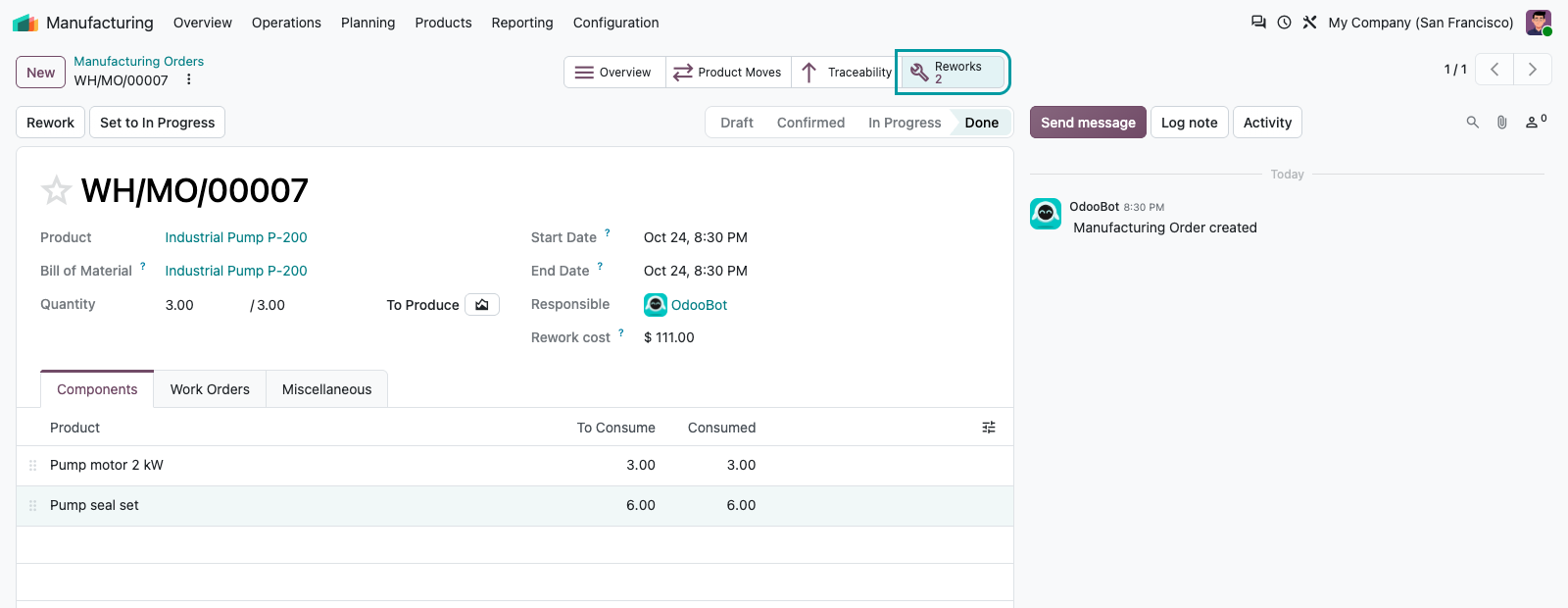Open the Traceability report button
1568x608 pixels.
tap(845, 72)
